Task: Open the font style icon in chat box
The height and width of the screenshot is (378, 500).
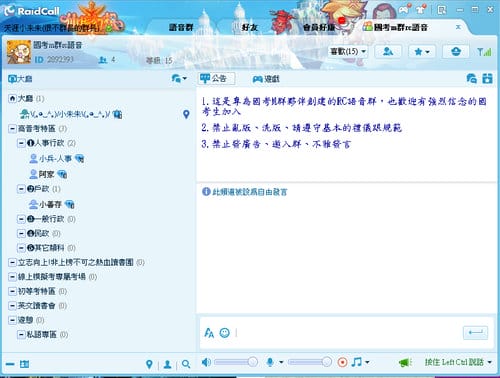Action: point(209,333)
